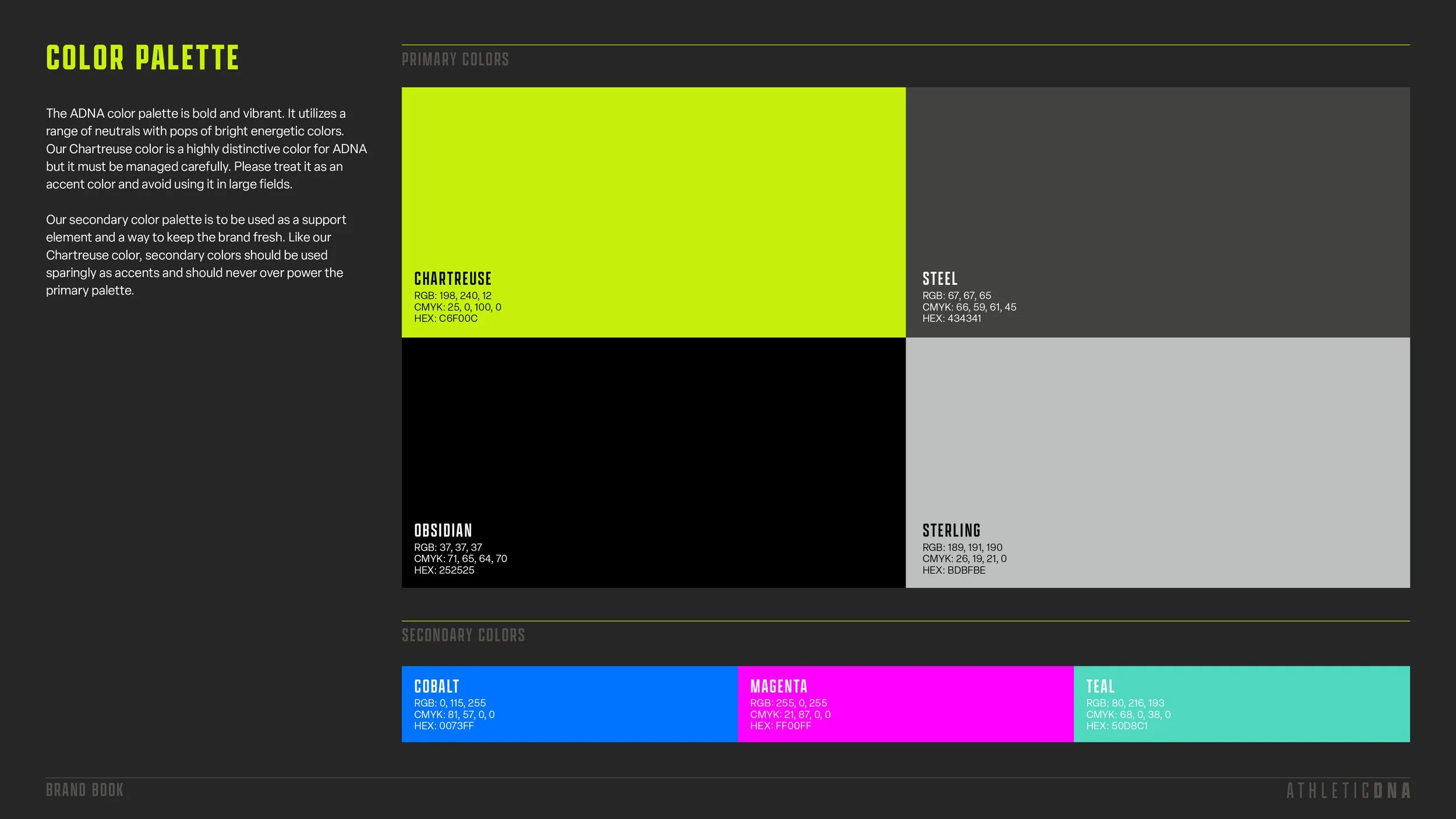1456x819 pixels.
Task: Click the Cobalt blue swatch
Action: pyautogui.click(x=570, y=704)
